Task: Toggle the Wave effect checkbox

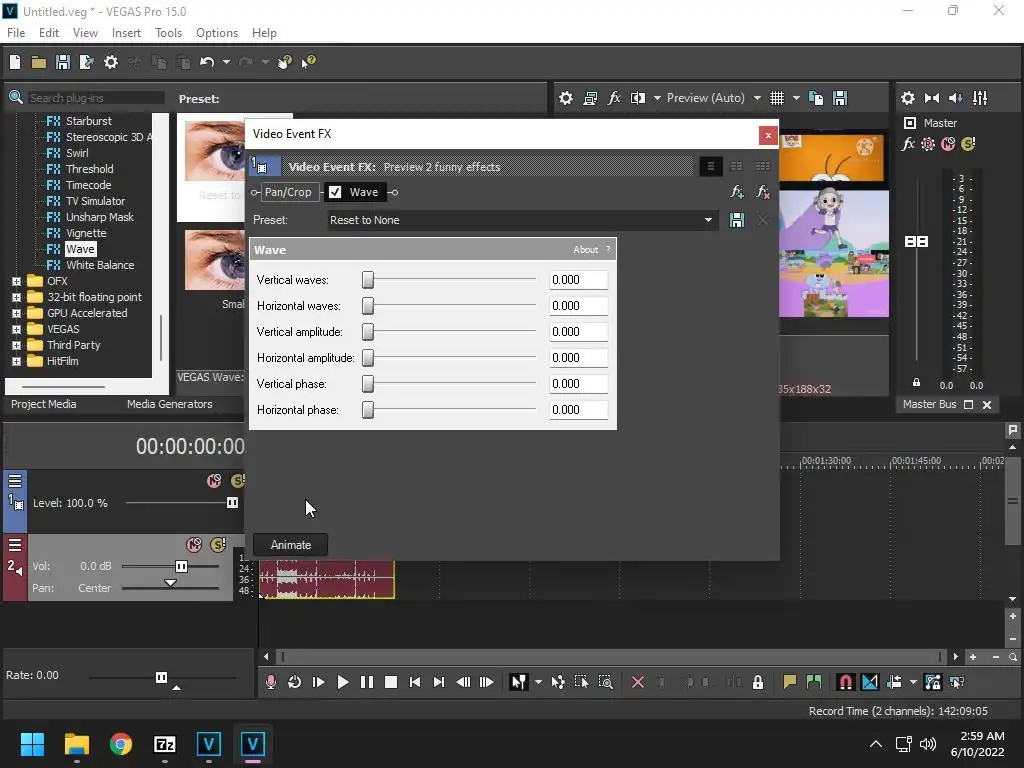Action: click(x=335, y=192)
